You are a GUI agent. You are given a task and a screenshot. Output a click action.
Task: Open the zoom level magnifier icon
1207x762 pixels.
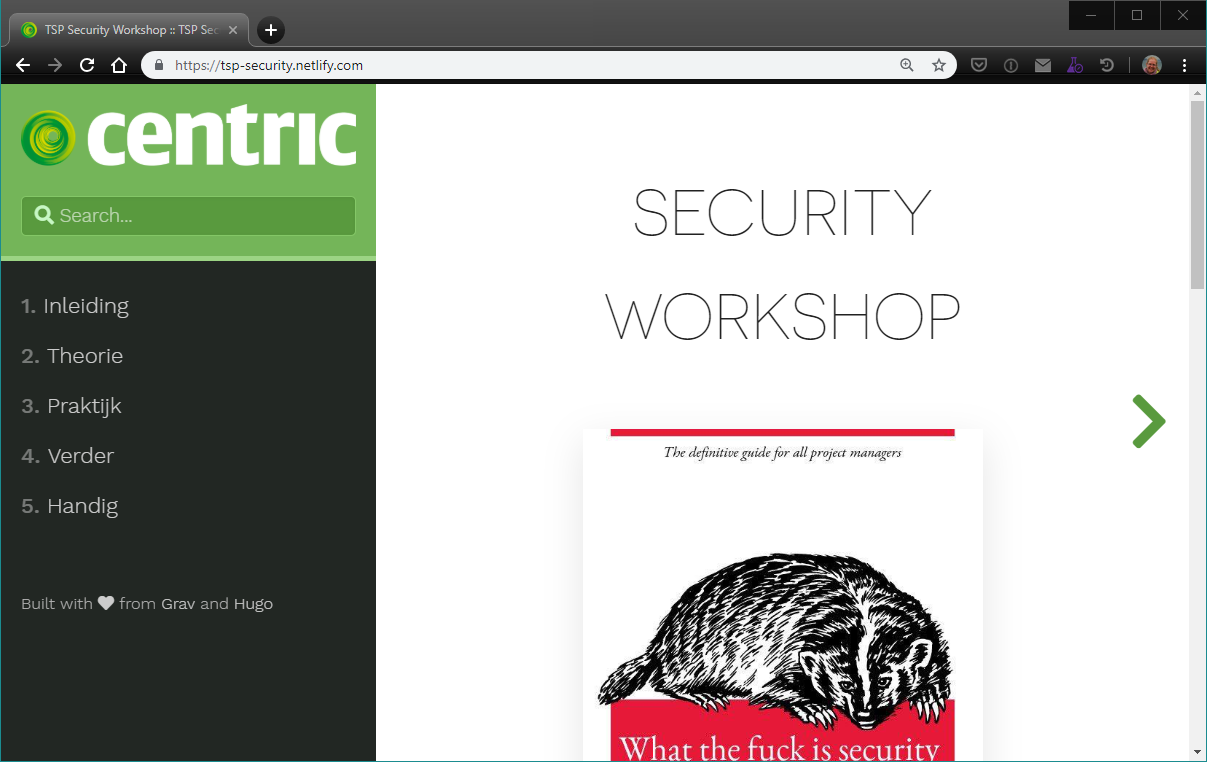tap(907, 65)
